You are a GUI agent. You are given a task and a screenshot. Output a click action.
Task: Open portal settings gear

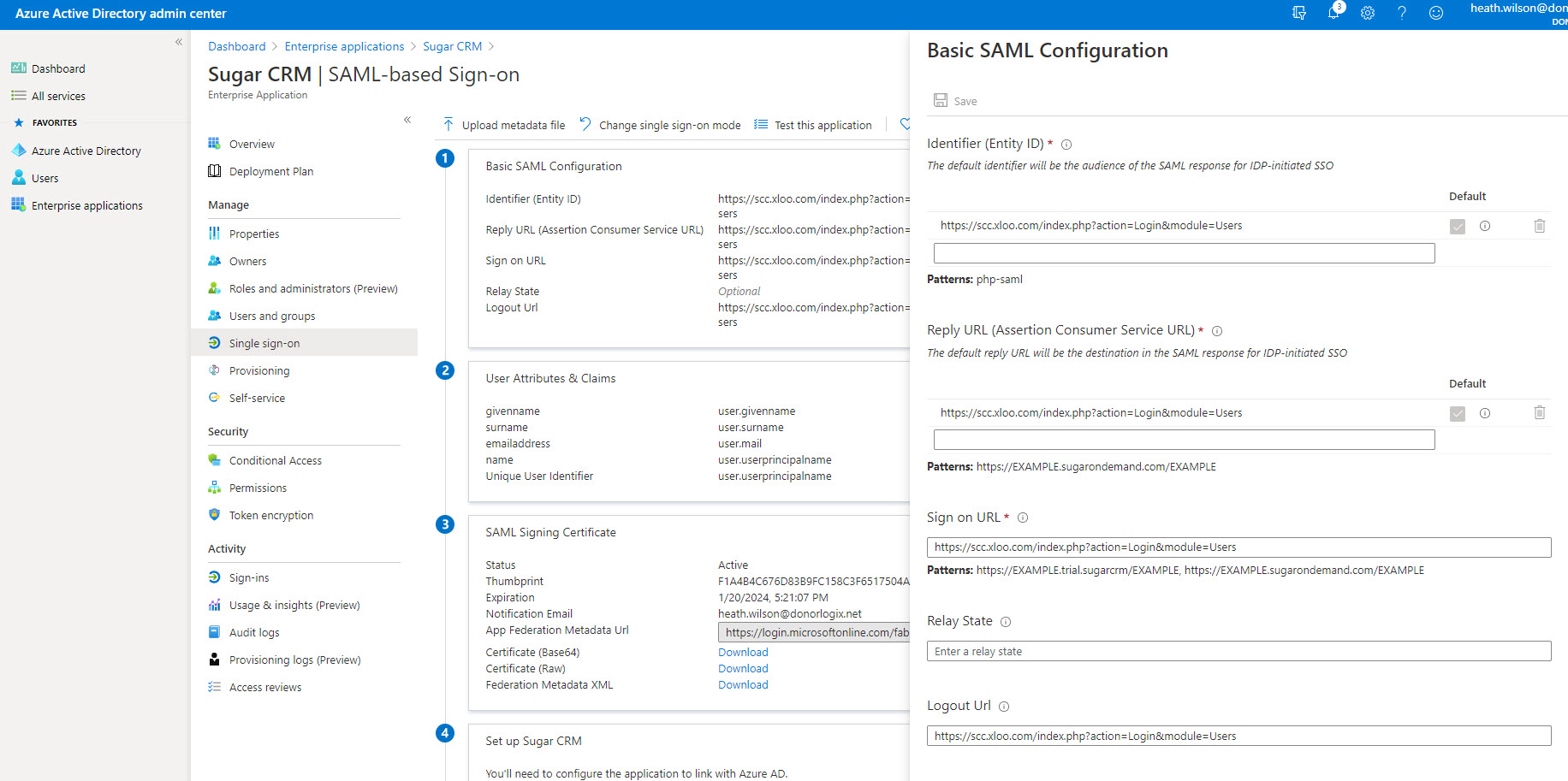(x=1368, y=13)
